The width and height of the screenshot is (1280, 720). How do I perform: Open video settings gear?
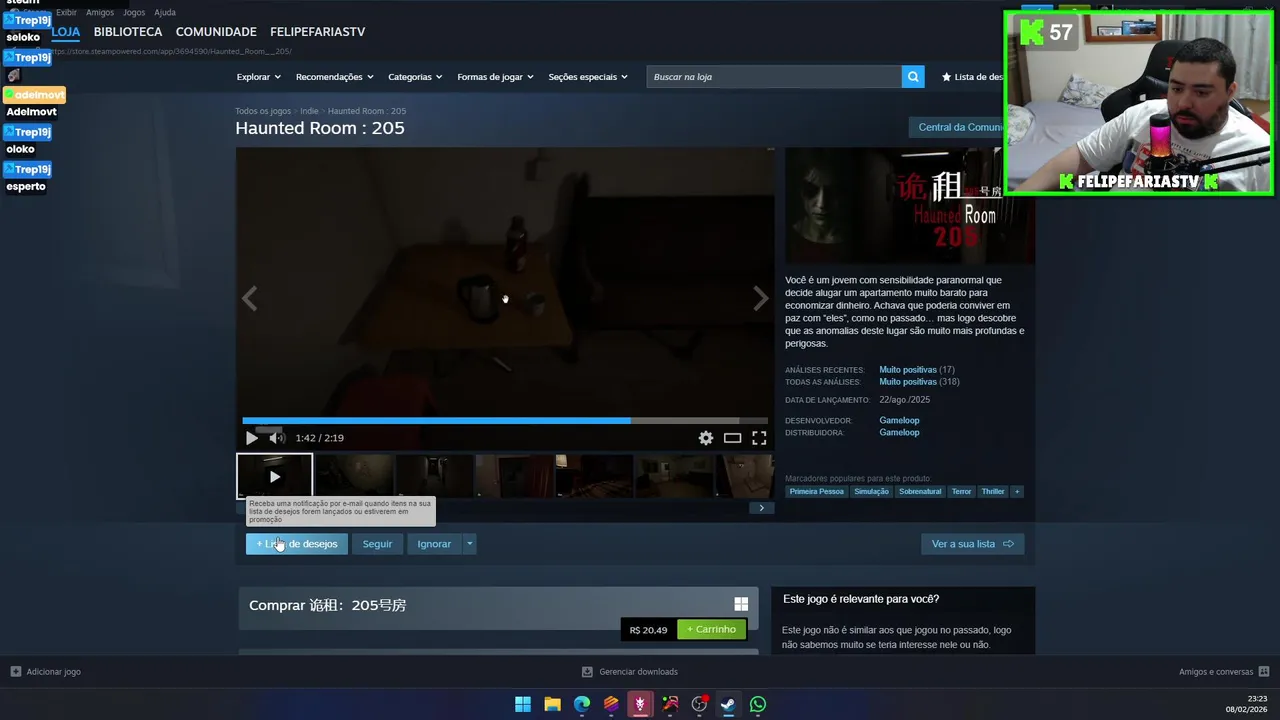click(x=706, y=438)
